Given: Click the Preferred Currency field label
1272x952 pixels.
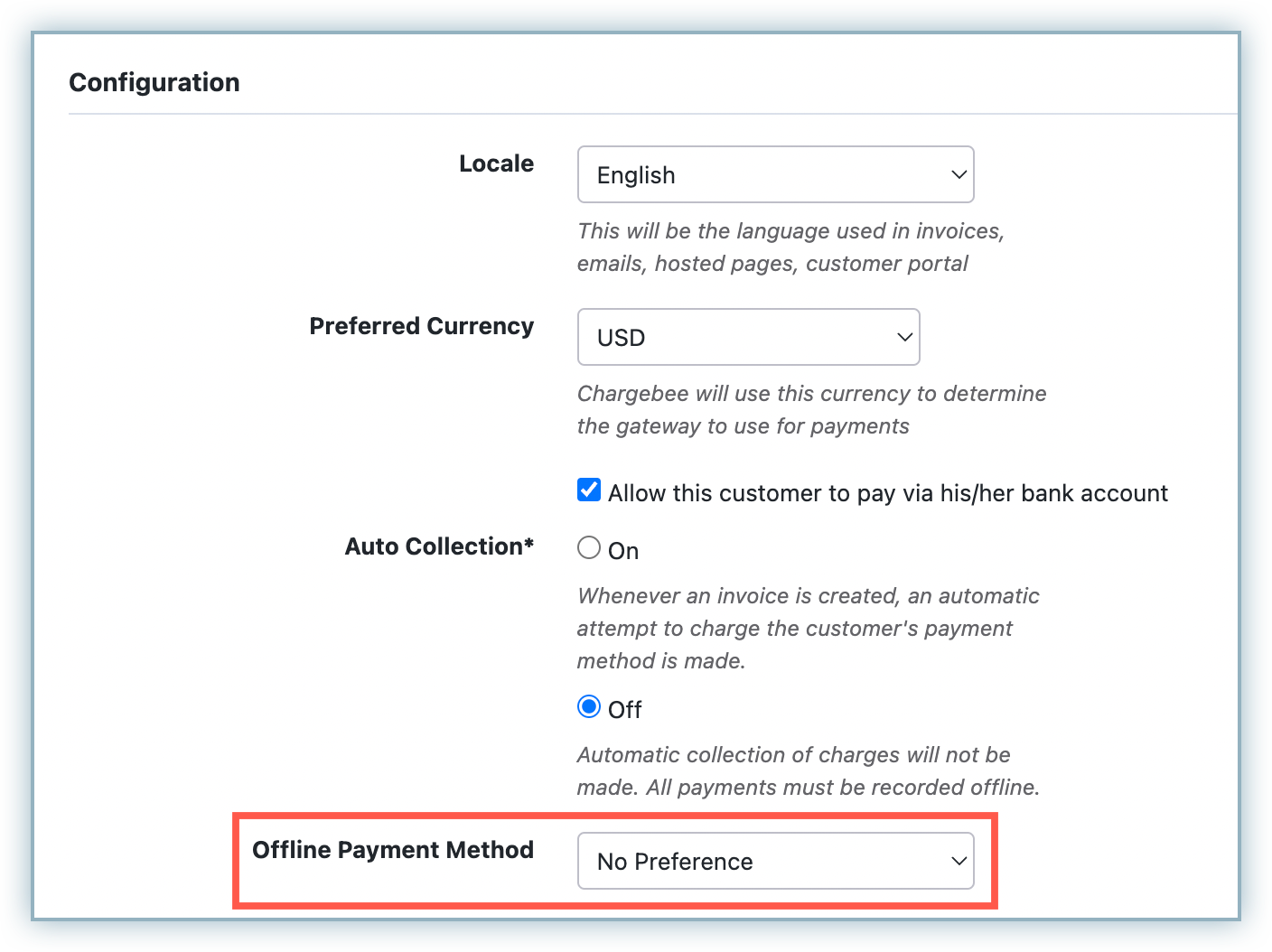Looking at the screenshot, I should click(x=421, y=326).
